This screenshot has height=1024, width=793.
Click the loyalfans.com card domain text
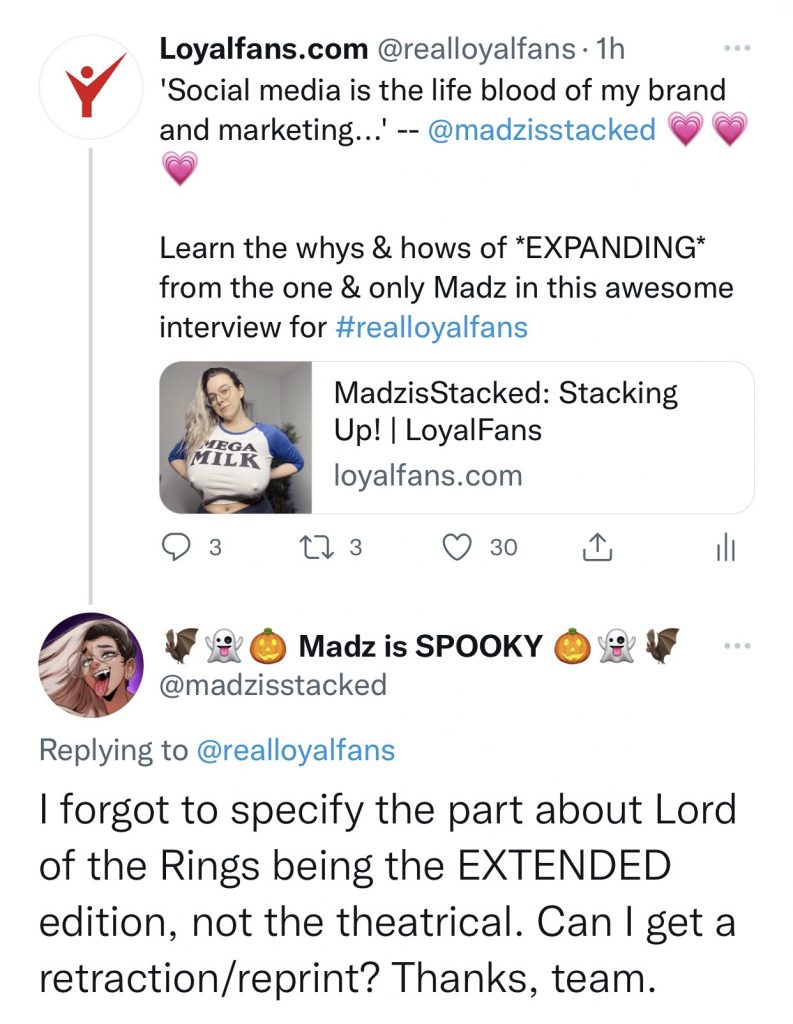pyautogui.click(x=428, y=475)
